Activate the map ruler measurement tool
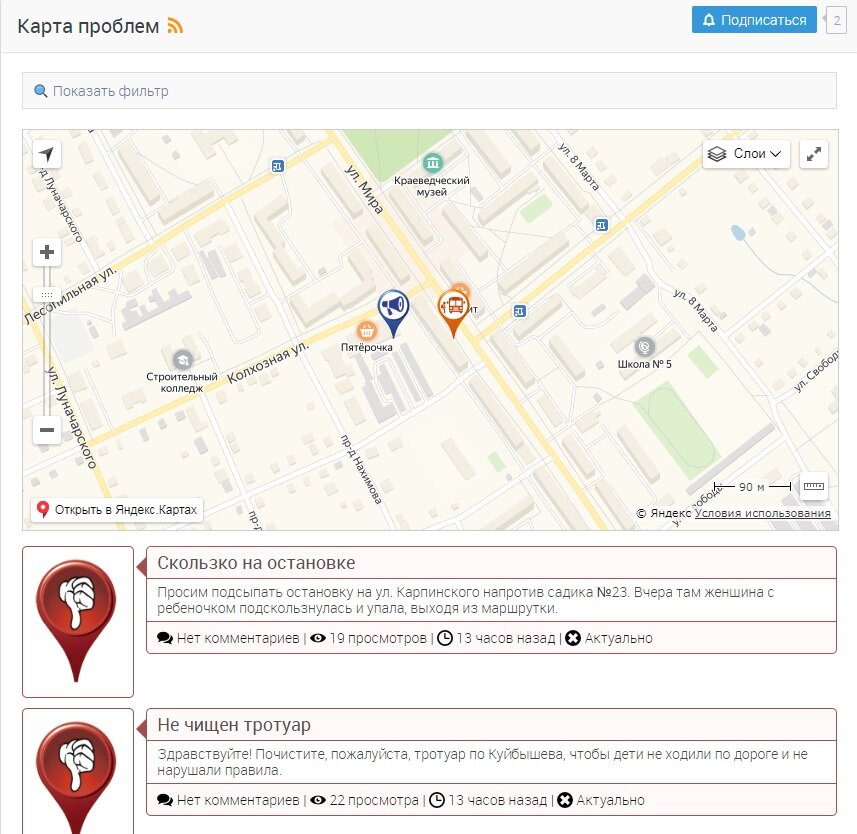The height and width of the screenshot is (834, 857). pos(814,486)
